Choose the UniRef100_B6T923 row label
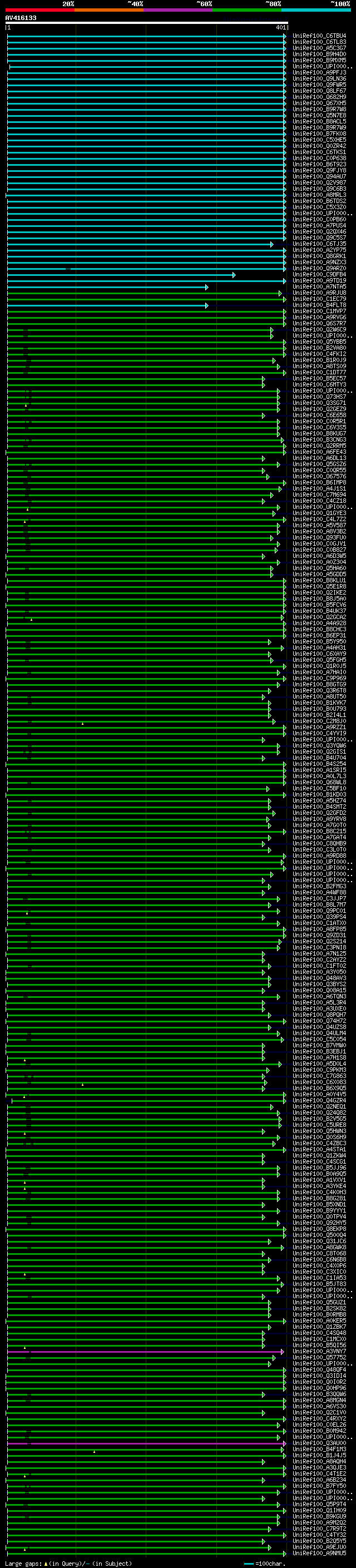The width and height of the screenshot is (356, 1568). point(319,164)
